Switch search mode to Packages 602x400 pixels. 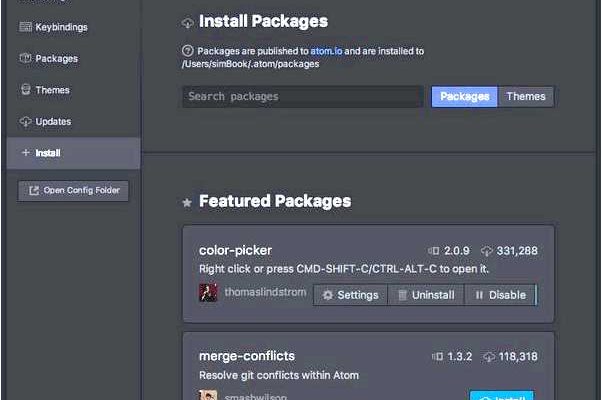pyautogui.click(x=464, y=96)
